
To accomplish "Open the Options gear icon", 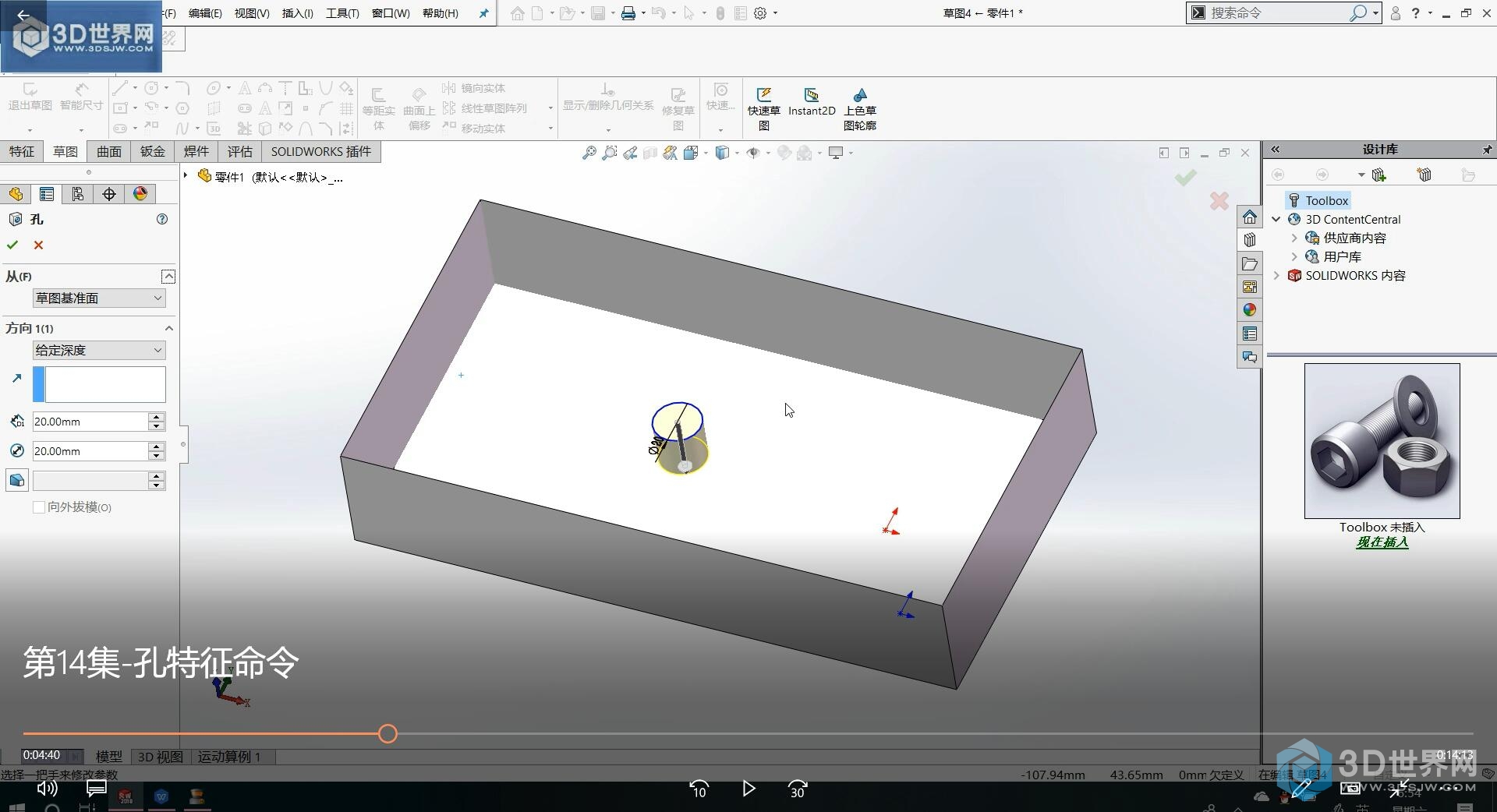I will point(760,13).
